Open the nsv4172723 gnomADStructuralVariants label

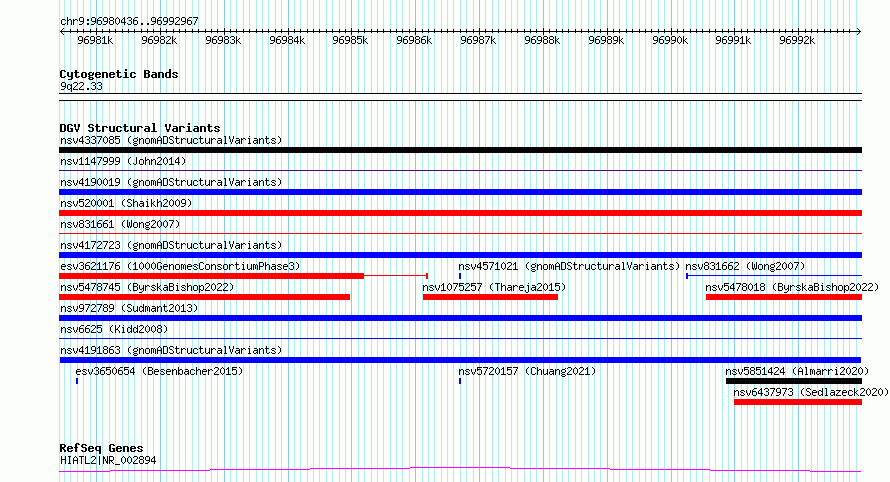(x=171, y=245)
